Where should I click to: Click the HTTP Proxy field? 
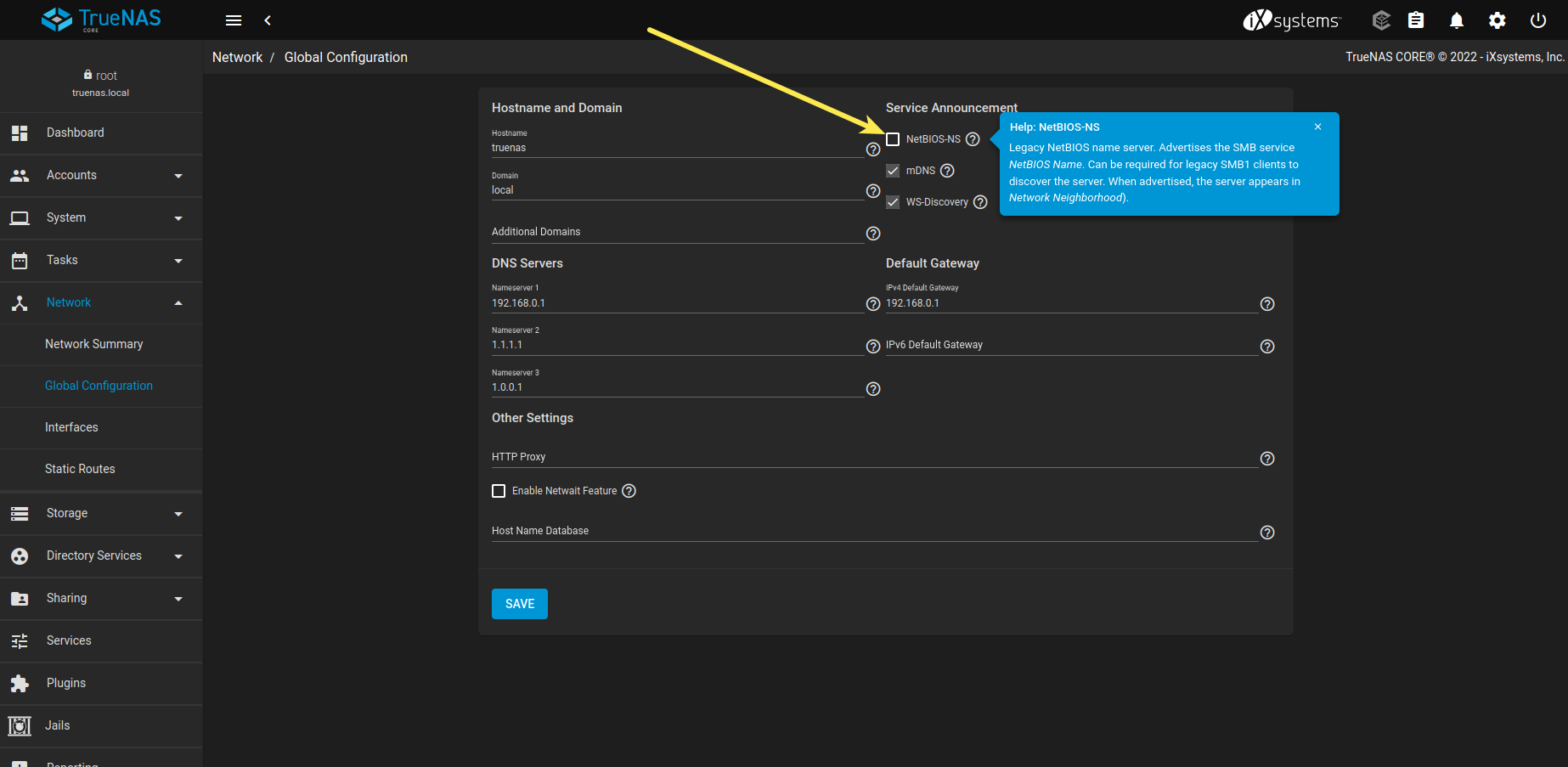coord(875,457)
